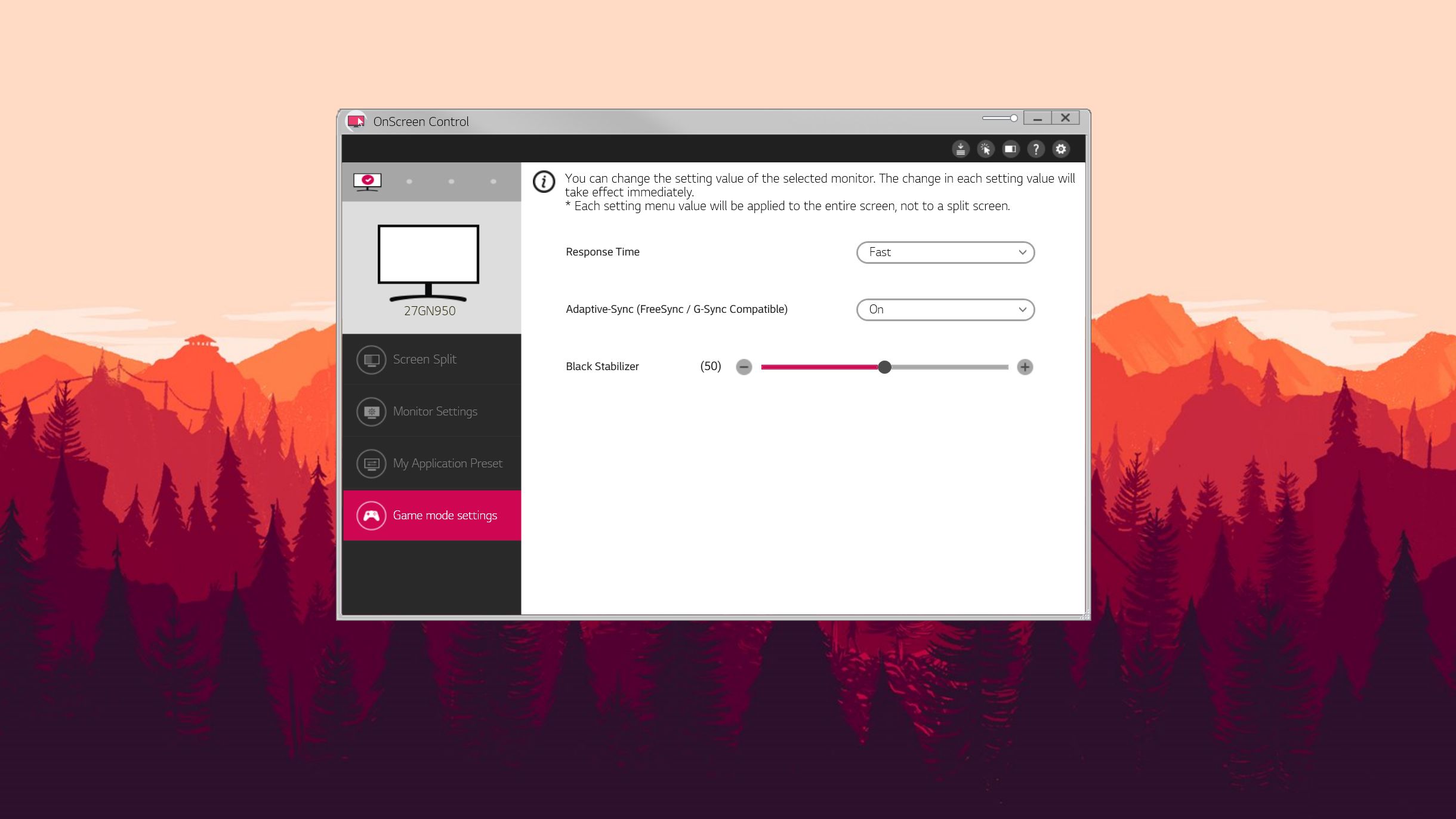Select the first monitor with checkmark icon
Viewport: 1456px width, 819px height.
[x=367, y=181]
